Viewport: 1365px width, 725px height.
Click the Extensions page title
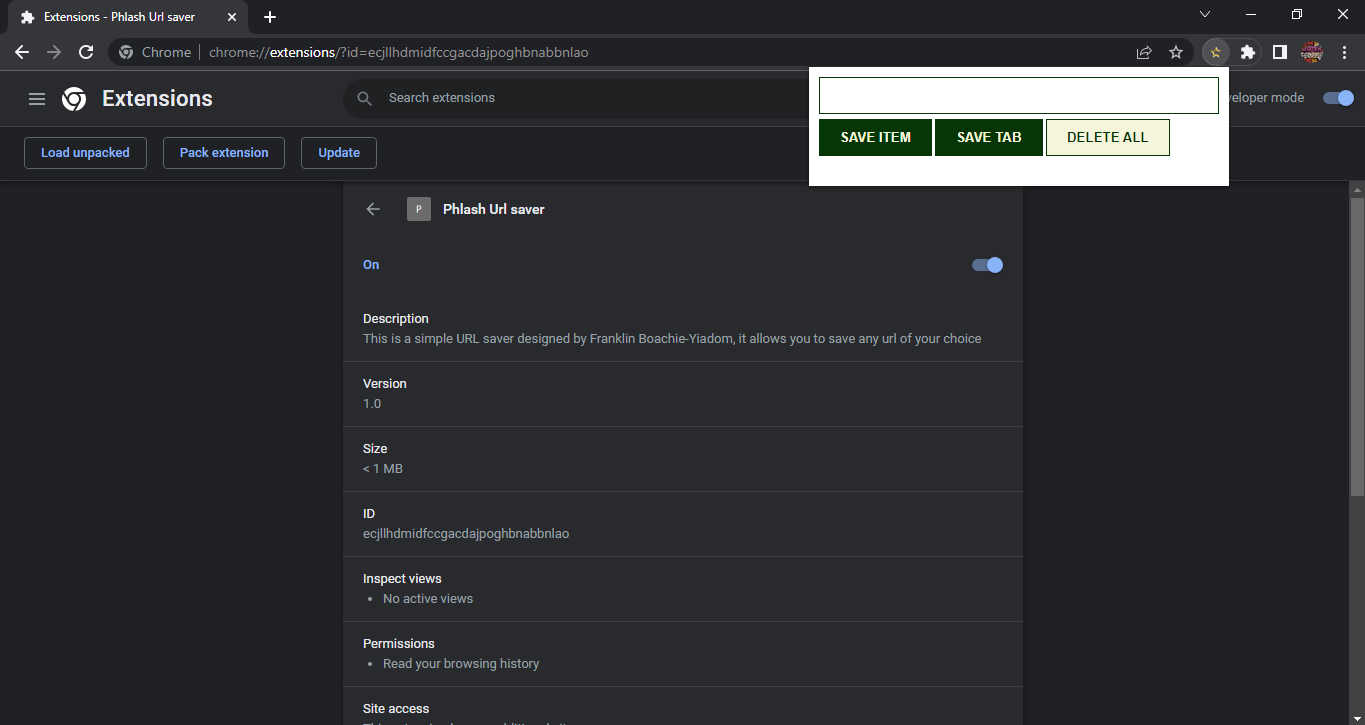click(x=157, y=99)
